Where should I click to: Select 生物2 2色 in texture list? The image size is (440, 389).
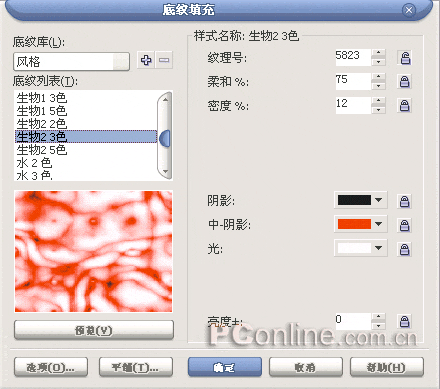pyautogui.click(x=86, y=124)
